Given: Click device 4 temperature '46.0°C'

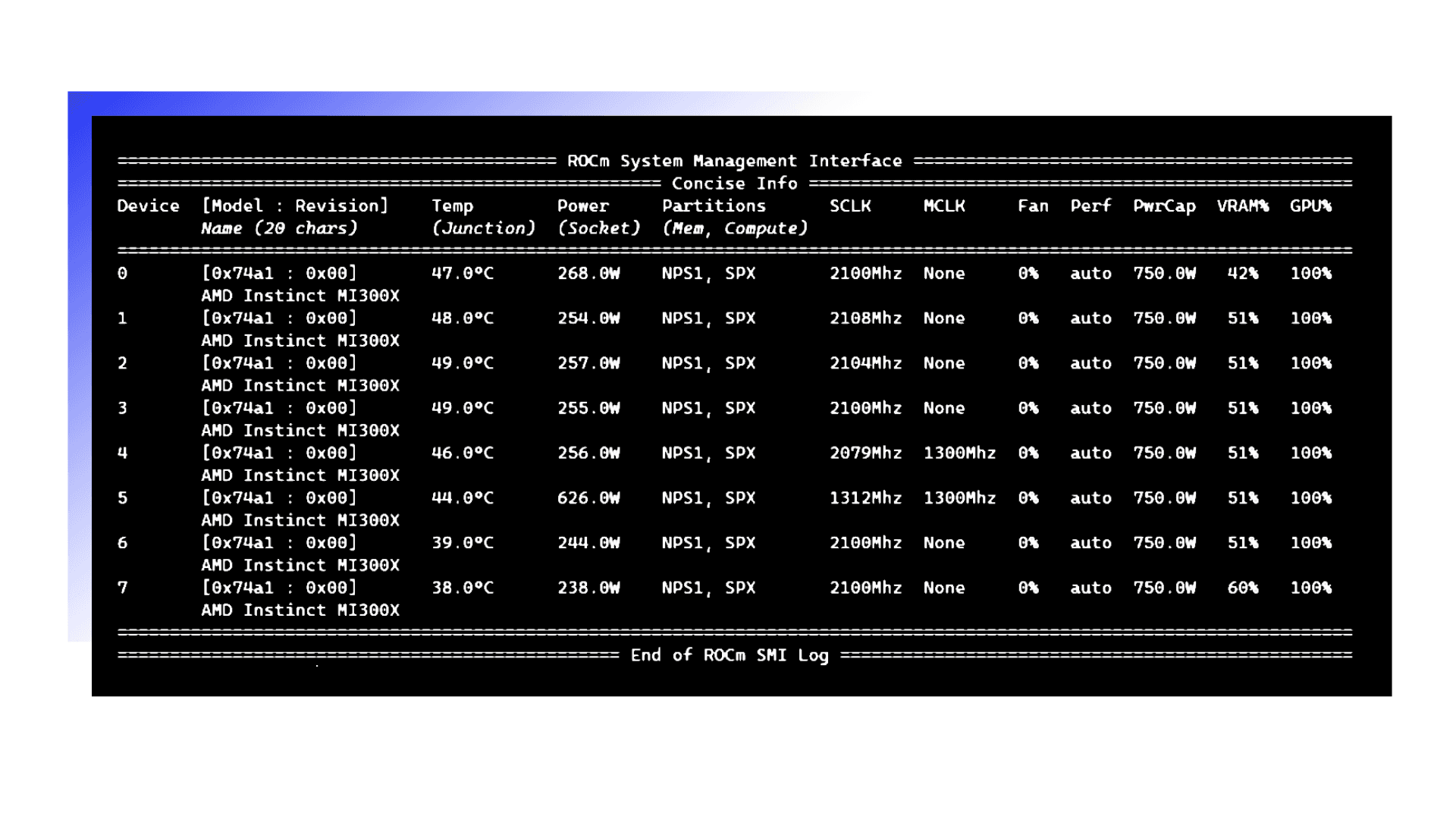Looking at the screenshot, I should (463, 453).
